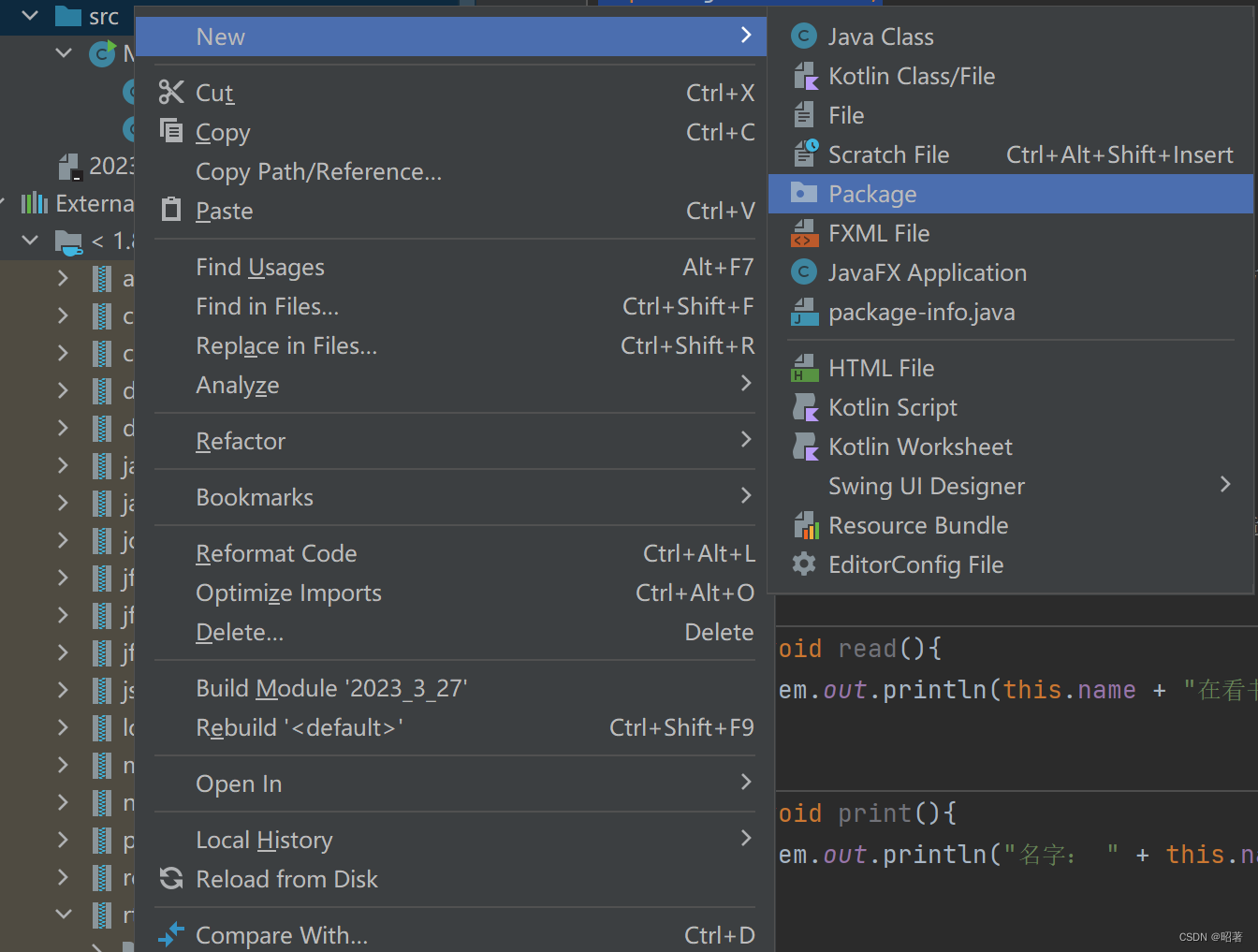
Task: Click the Kotlin Class/File icon
Action: (x=805, y=76)
